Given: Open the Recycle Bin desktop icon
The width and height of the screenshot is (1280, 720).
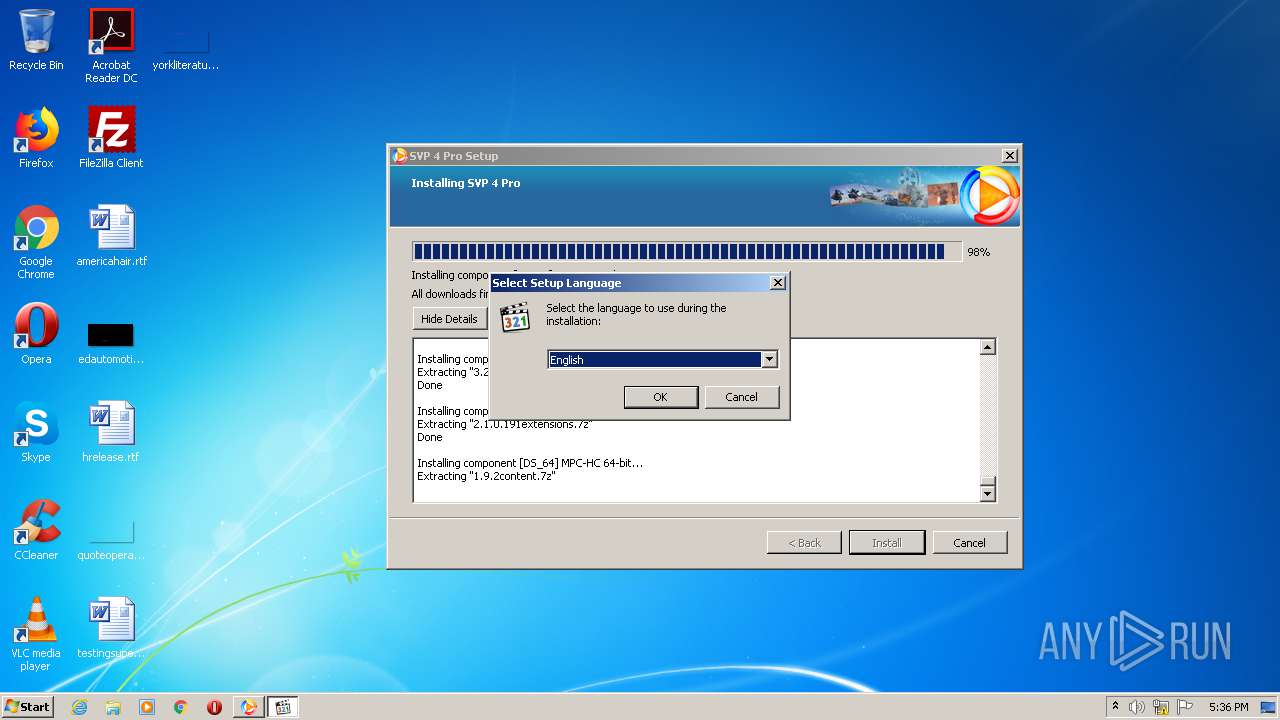Looking at the screenshot, I should 36,40.
